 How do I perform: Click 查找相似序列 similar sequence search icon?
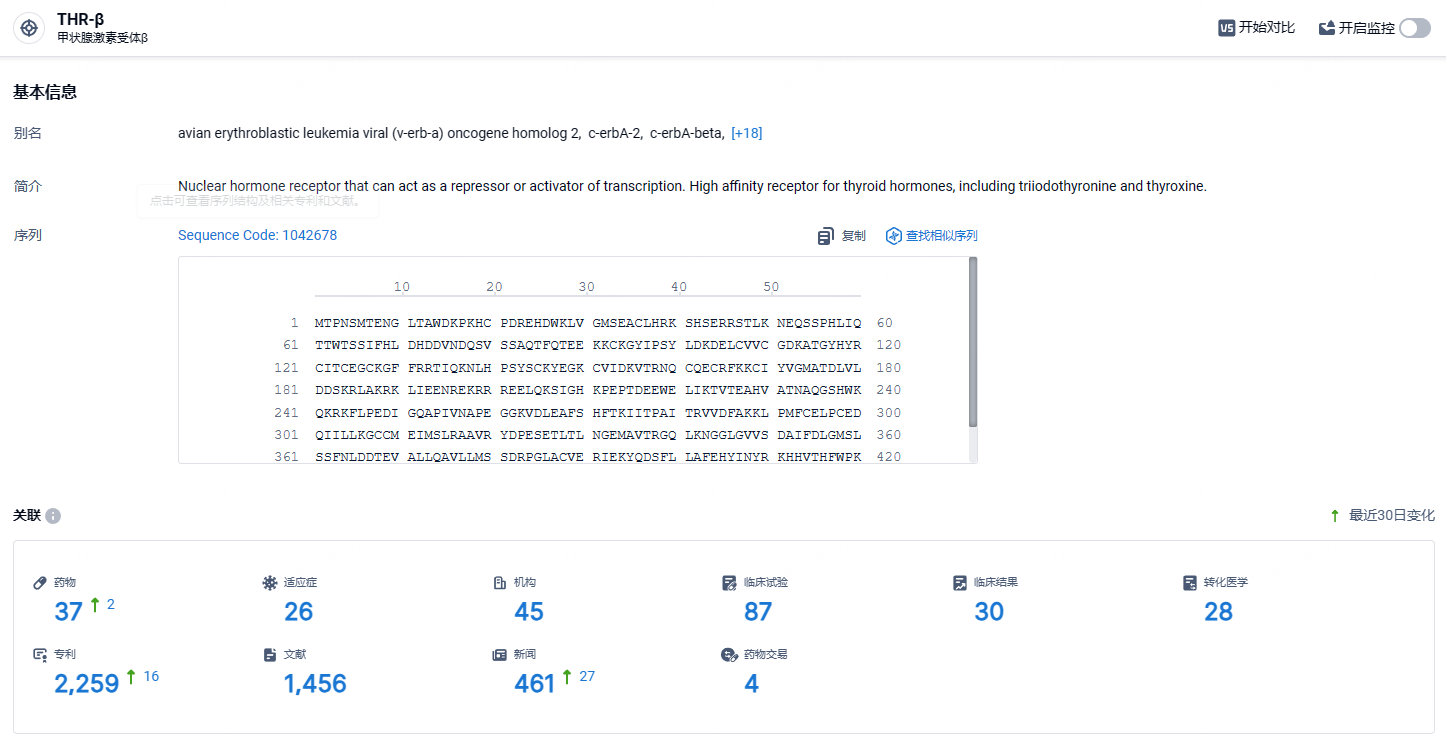[x=894, y=236]
